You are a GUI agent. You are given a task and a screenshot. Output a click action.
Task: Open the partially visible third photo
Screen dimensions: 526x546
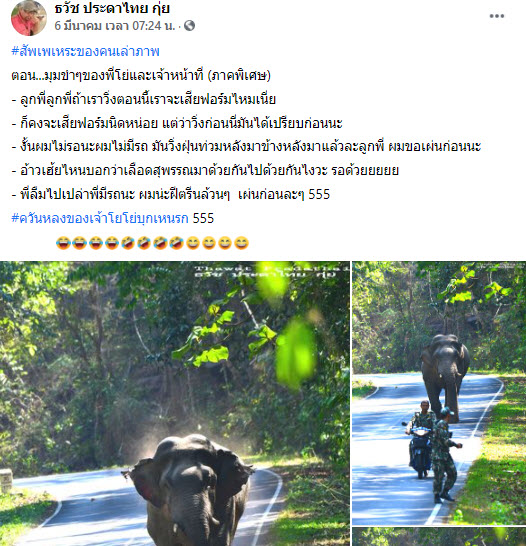[439, 537]
